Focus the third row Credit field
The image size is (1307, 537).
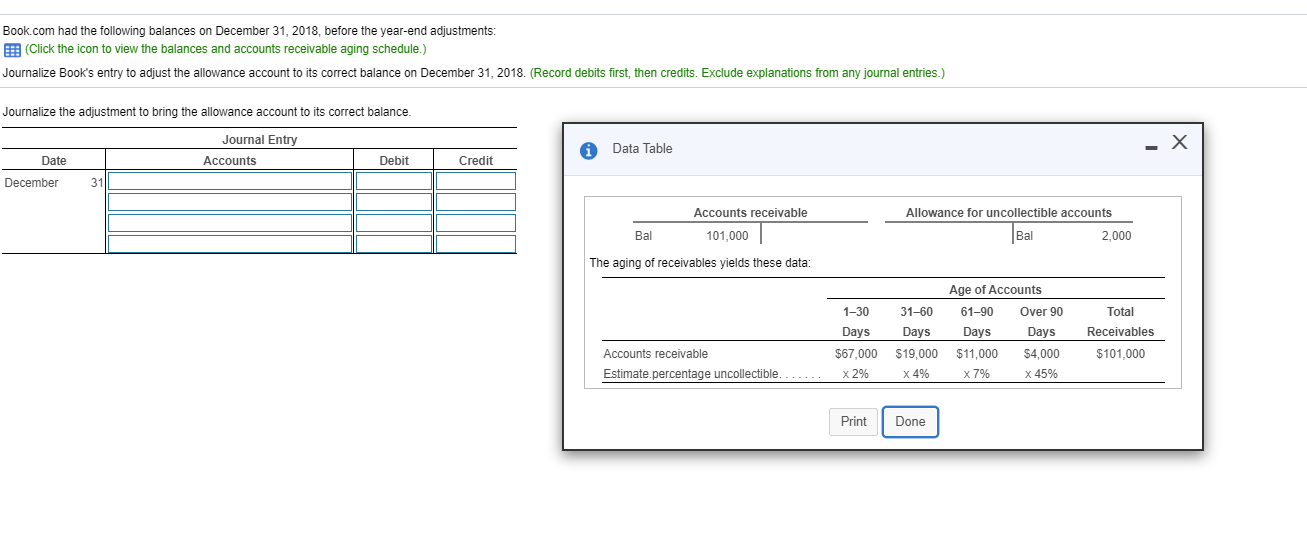coord(475,223)
